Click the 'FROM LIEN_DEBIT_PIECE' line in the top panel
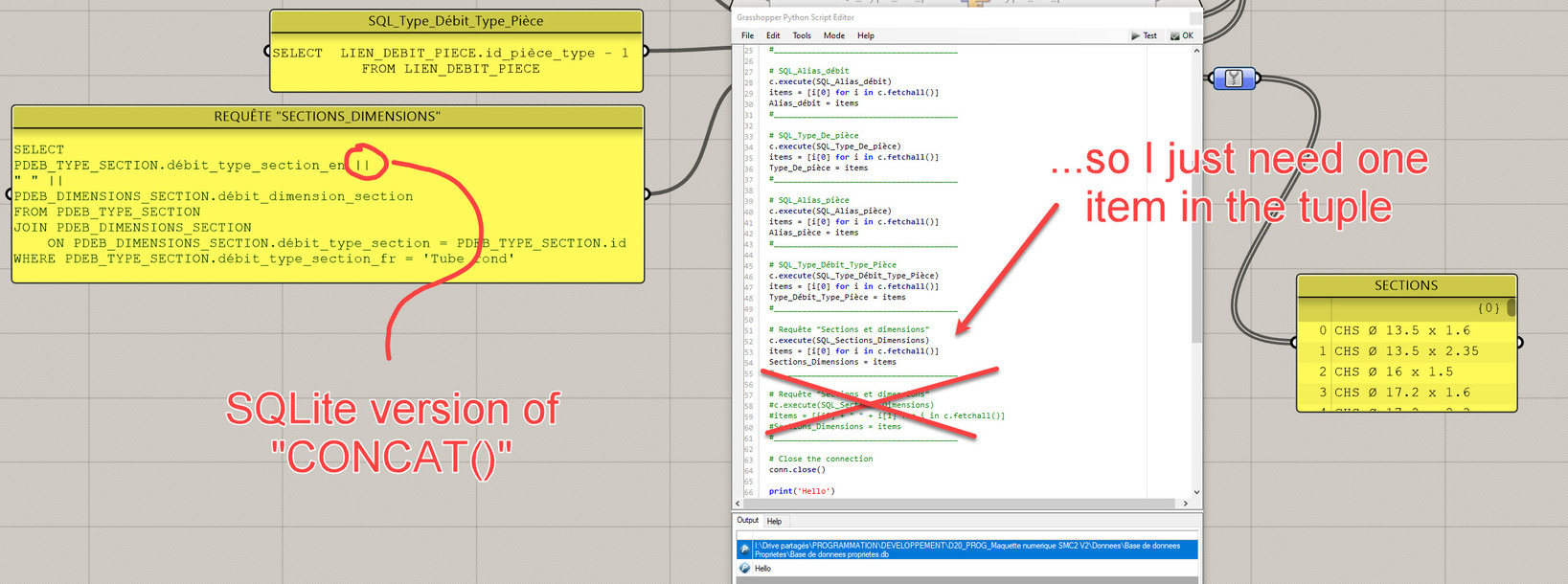1568x584 pixels. coord(451,69)
